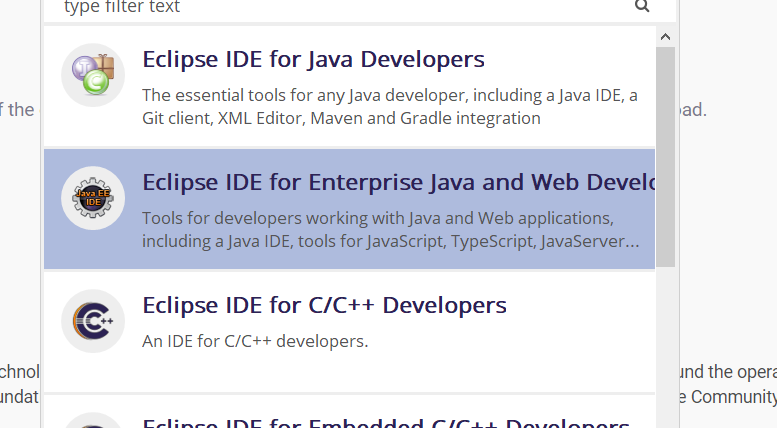777x428 pixels.
Task: Click the "oad." background text on right
Action: click(693, 110)
